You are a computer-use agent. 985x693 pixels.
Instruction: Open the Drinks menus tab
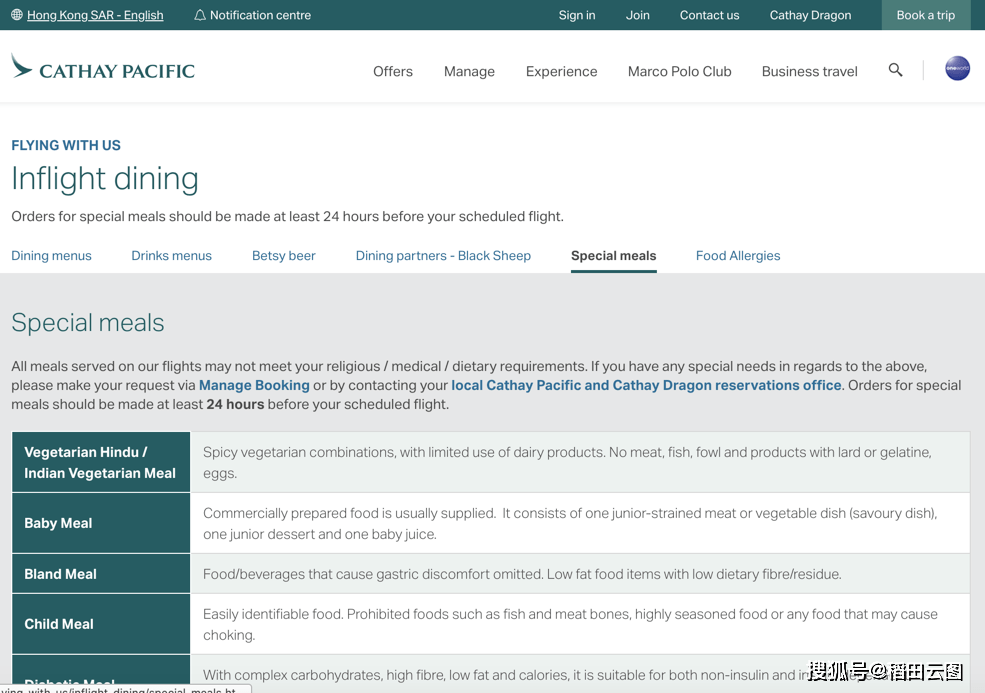171,256
